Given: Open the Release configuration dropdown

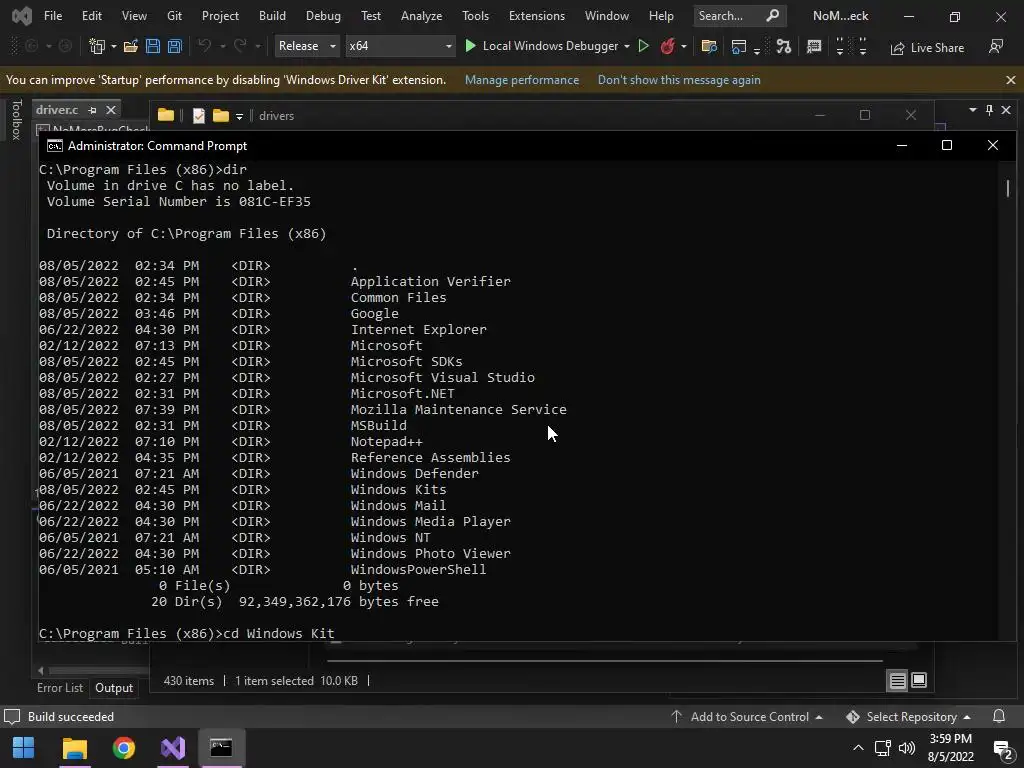Looking at the screenshot, I should tap(306, 46).
